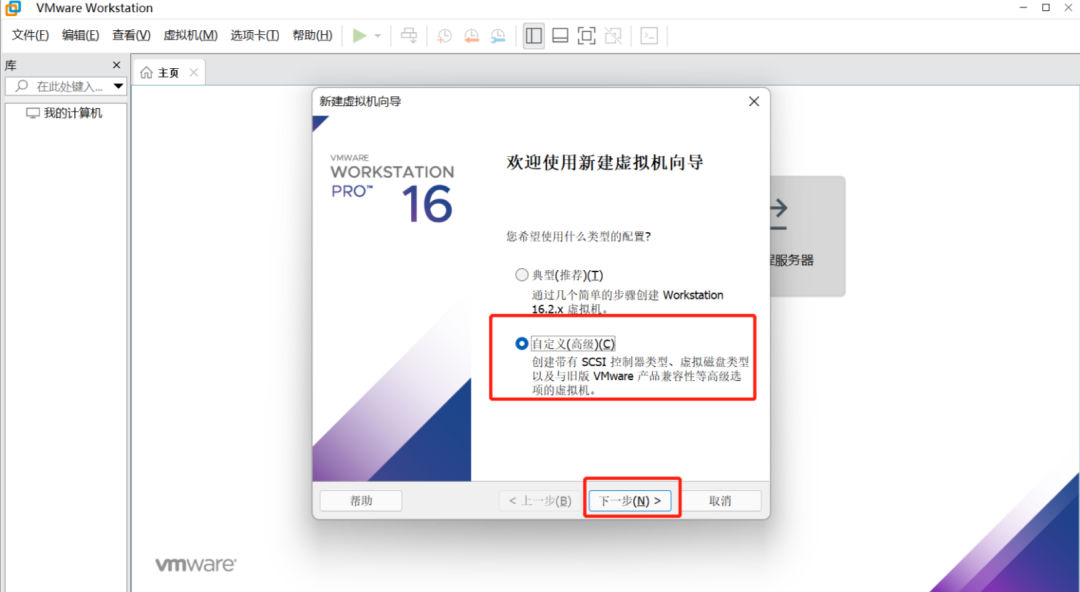The width and height of the screenshot is (1080, 592).
Task: Toggle the thumbnail bar view icon
Action: 560,36
